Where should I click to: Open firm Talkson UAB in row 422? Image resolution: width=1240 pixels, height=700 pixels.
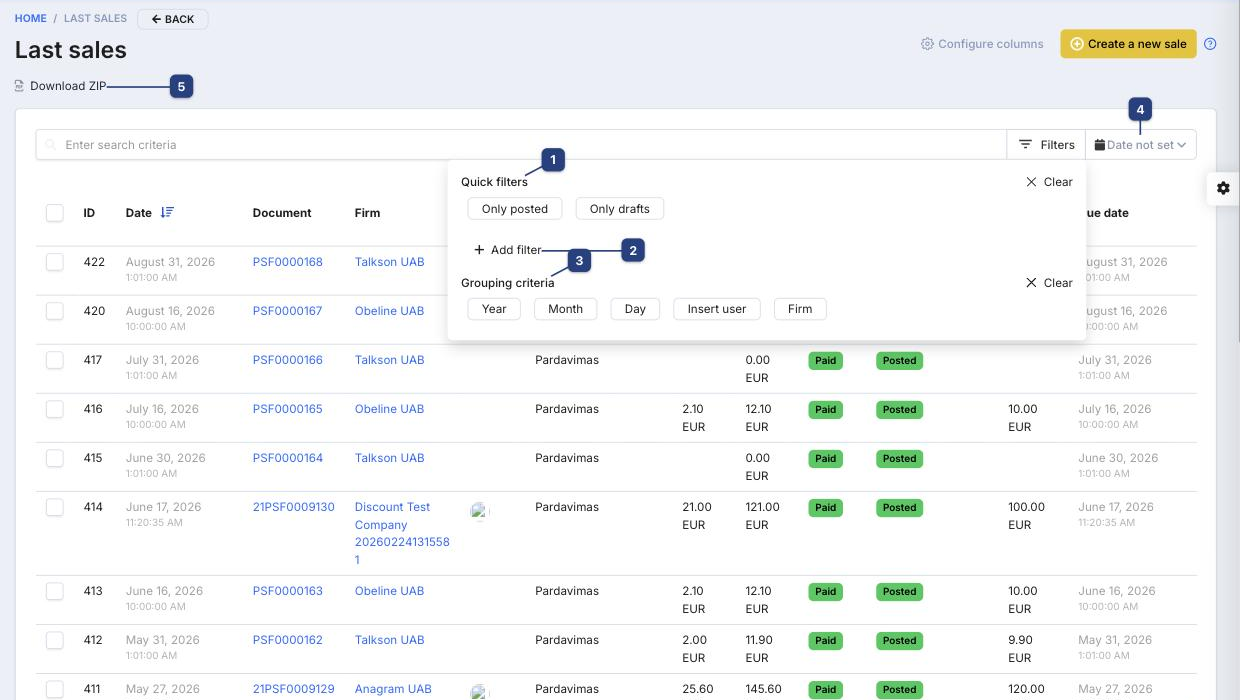tap(390, 262)
